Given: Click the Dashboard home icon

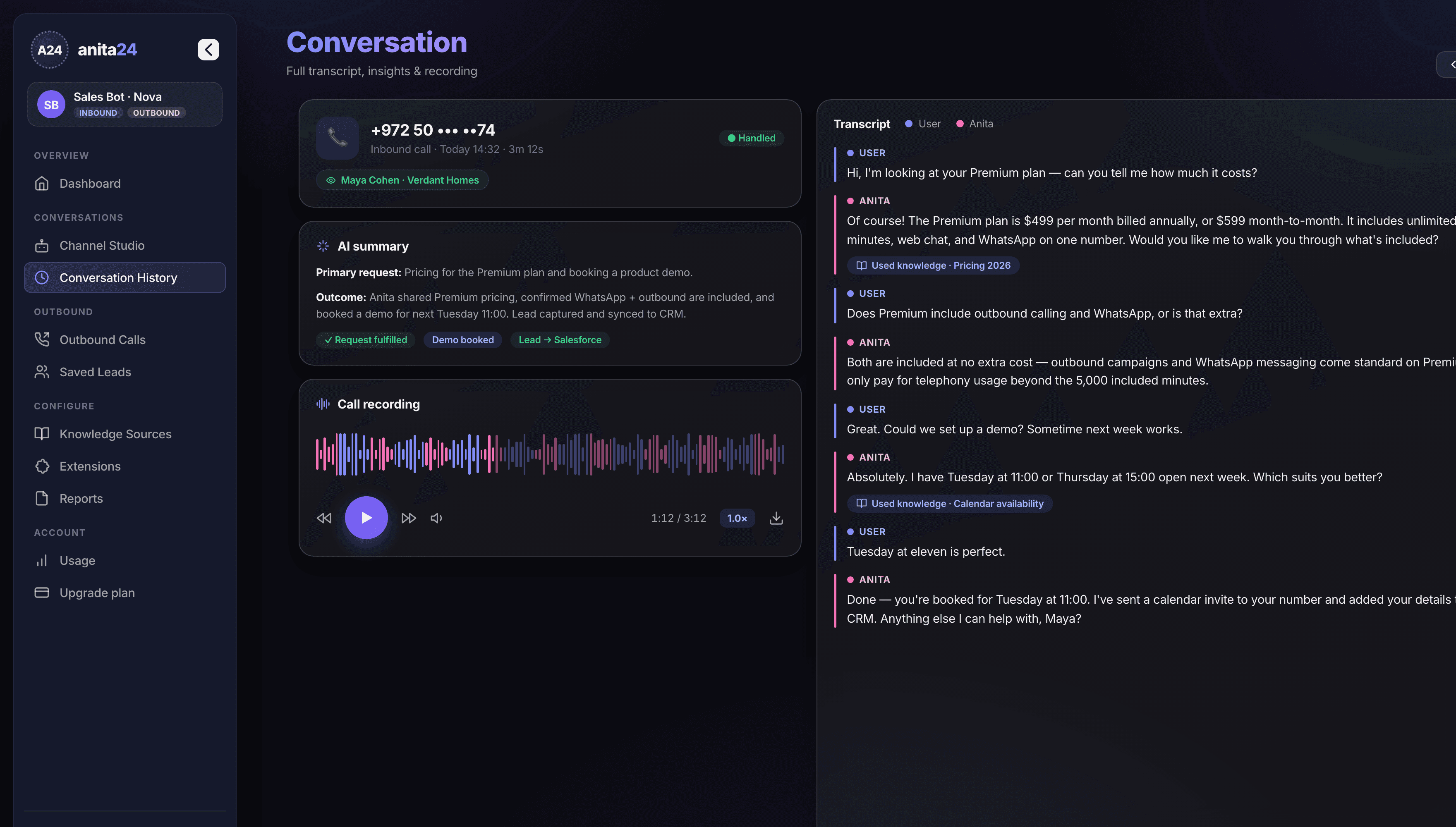Looking at the screenshot, I should pos(41,184).
